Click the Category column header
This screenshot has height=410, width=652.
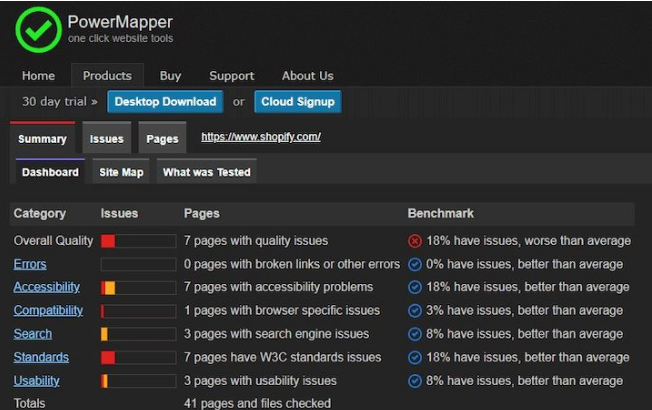(40, 213)
